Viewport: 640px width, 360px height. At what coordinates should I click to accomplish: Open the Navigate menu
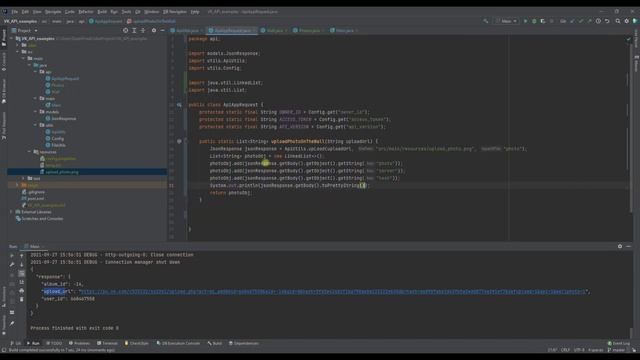(53, 12)
